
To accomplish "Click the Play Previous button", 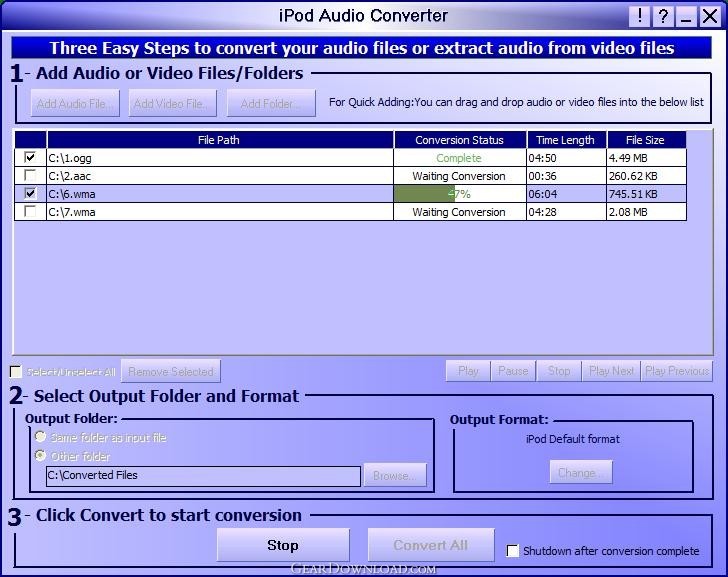I will click(x=677, y=371).
